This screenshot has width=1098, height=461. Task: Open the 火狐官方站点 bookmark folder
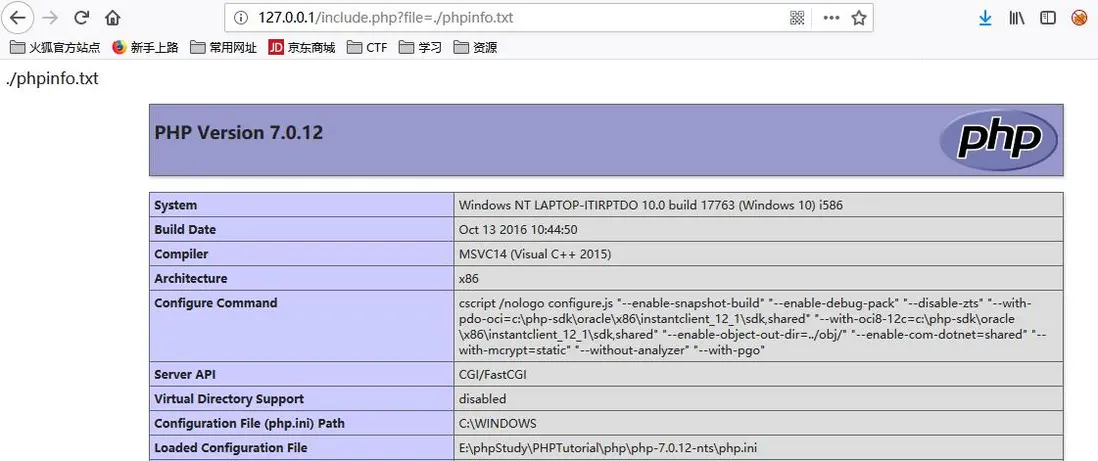[x=55, y=48]
